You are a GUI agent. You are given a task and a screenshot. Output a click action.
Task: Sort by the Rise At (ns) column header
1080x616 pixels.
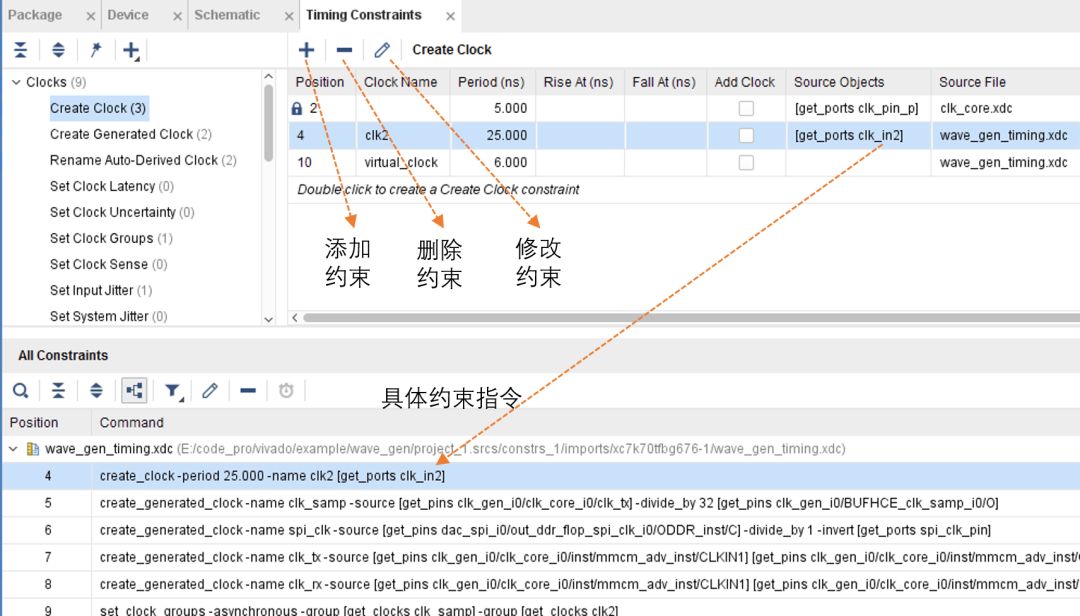(x=579, y=82)
